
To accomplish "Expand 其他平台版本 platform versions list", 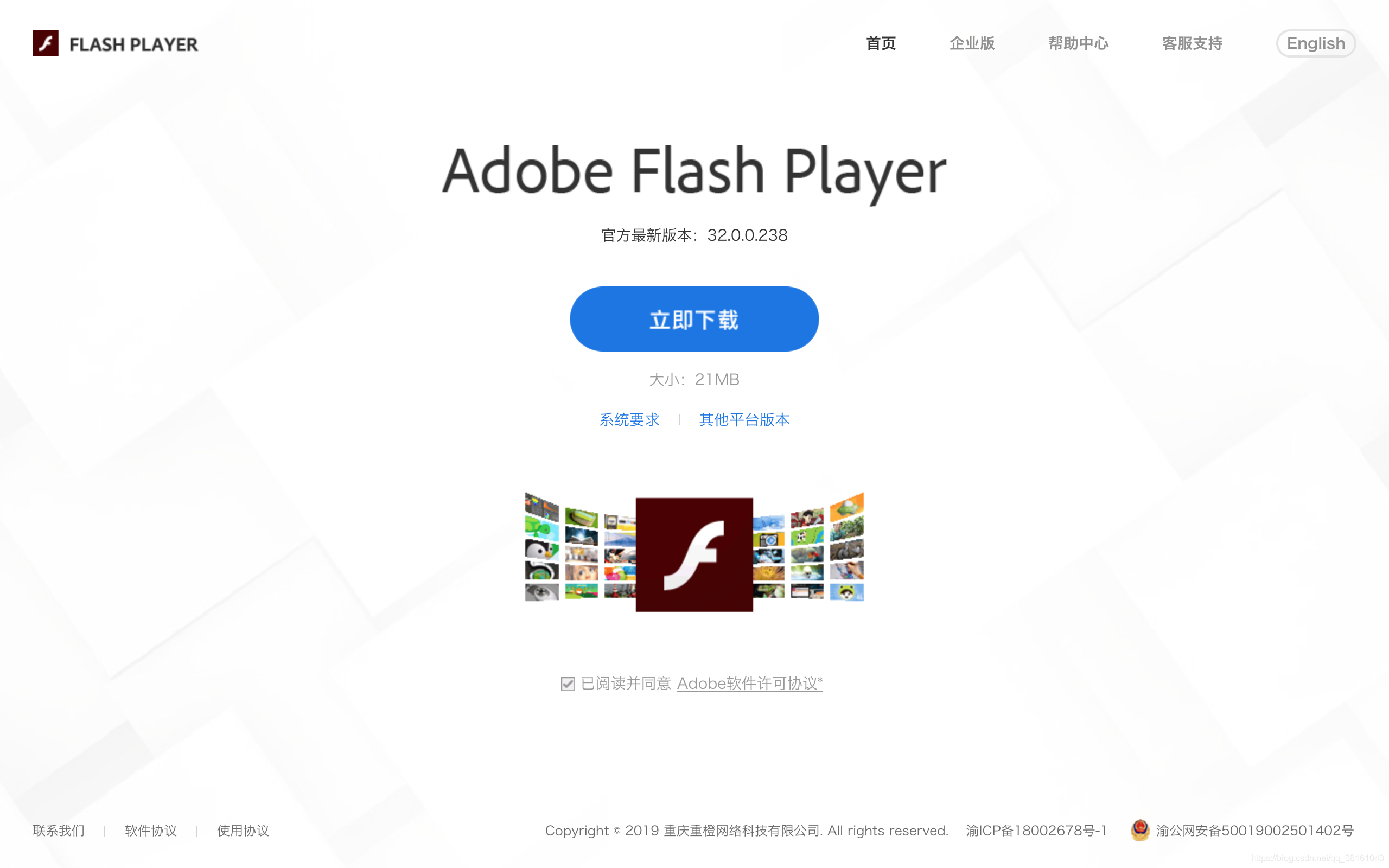I will click(x=744, y=418).
